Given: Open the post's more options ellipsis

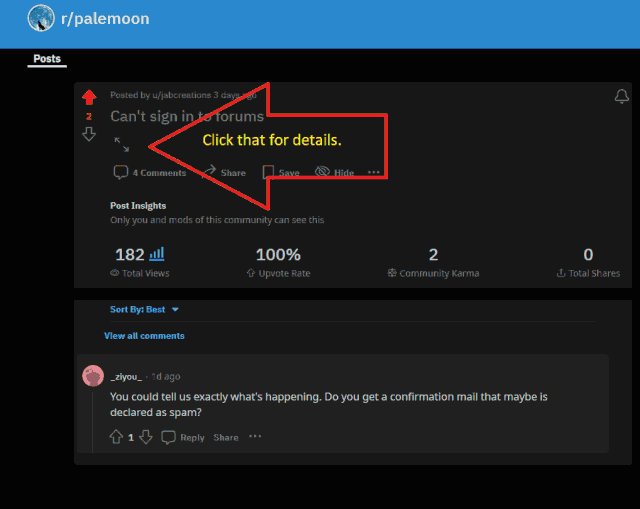Looking at the screenshot, I should pos(373,172).
